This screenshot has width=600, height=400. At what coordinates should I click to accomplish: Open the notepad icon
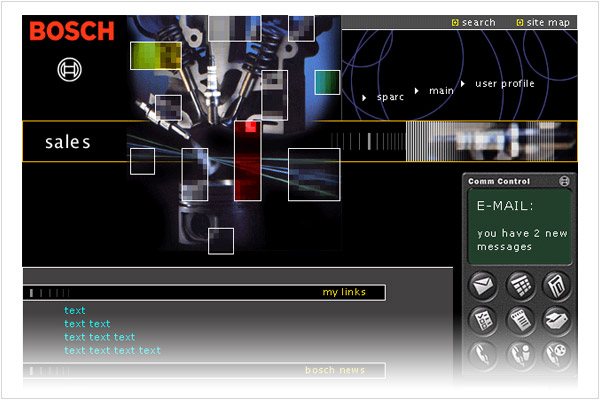(520, 321)
